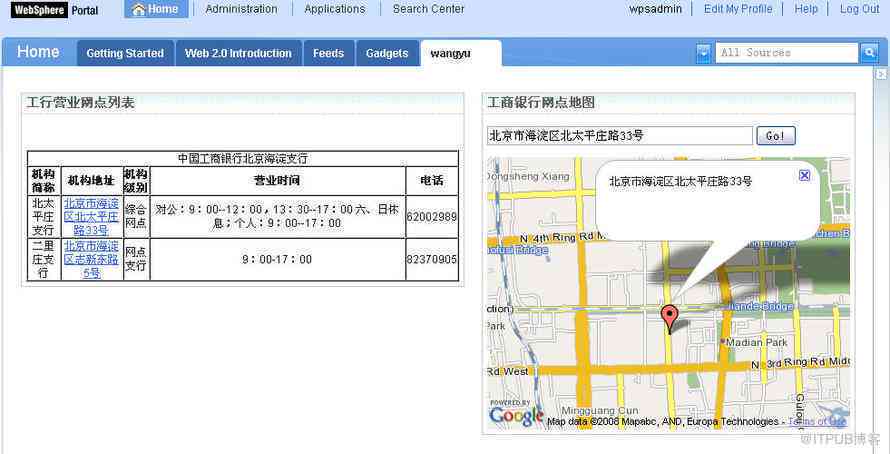Click the map address input field
This screenshot has width=890, height=454.
pos(619,136)
